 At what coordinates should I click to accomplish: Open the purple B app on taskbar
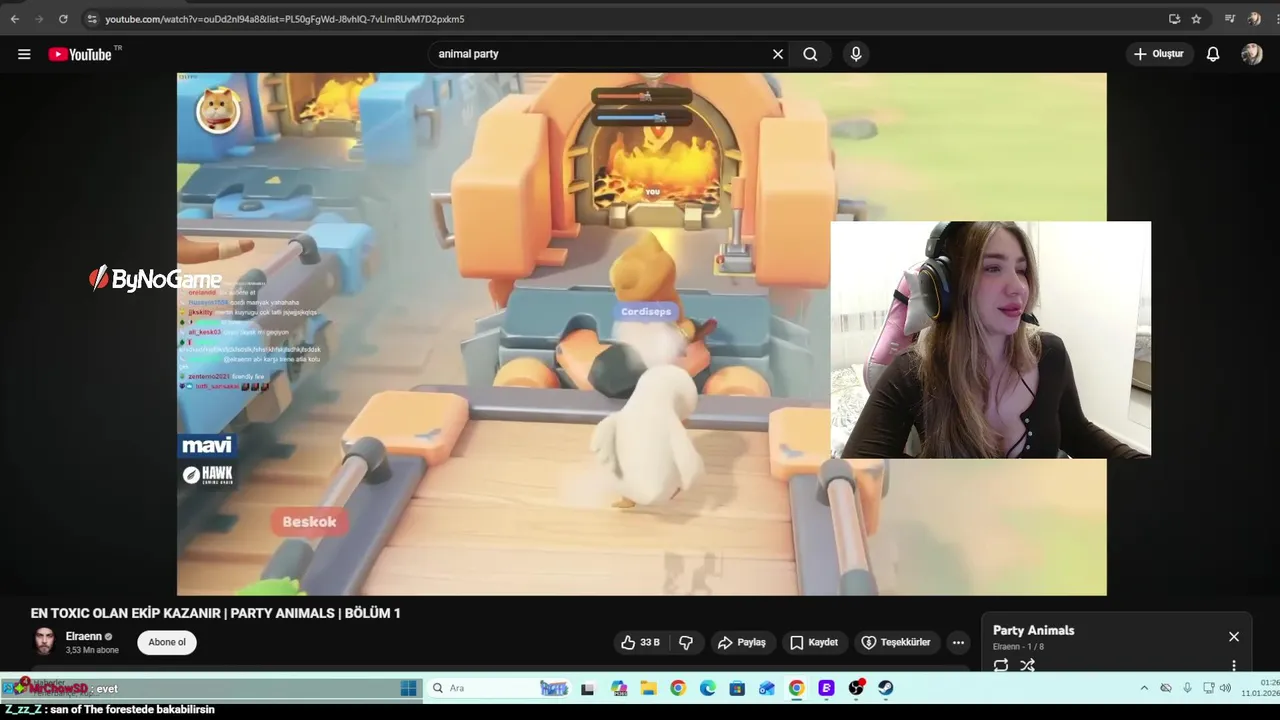826,688
